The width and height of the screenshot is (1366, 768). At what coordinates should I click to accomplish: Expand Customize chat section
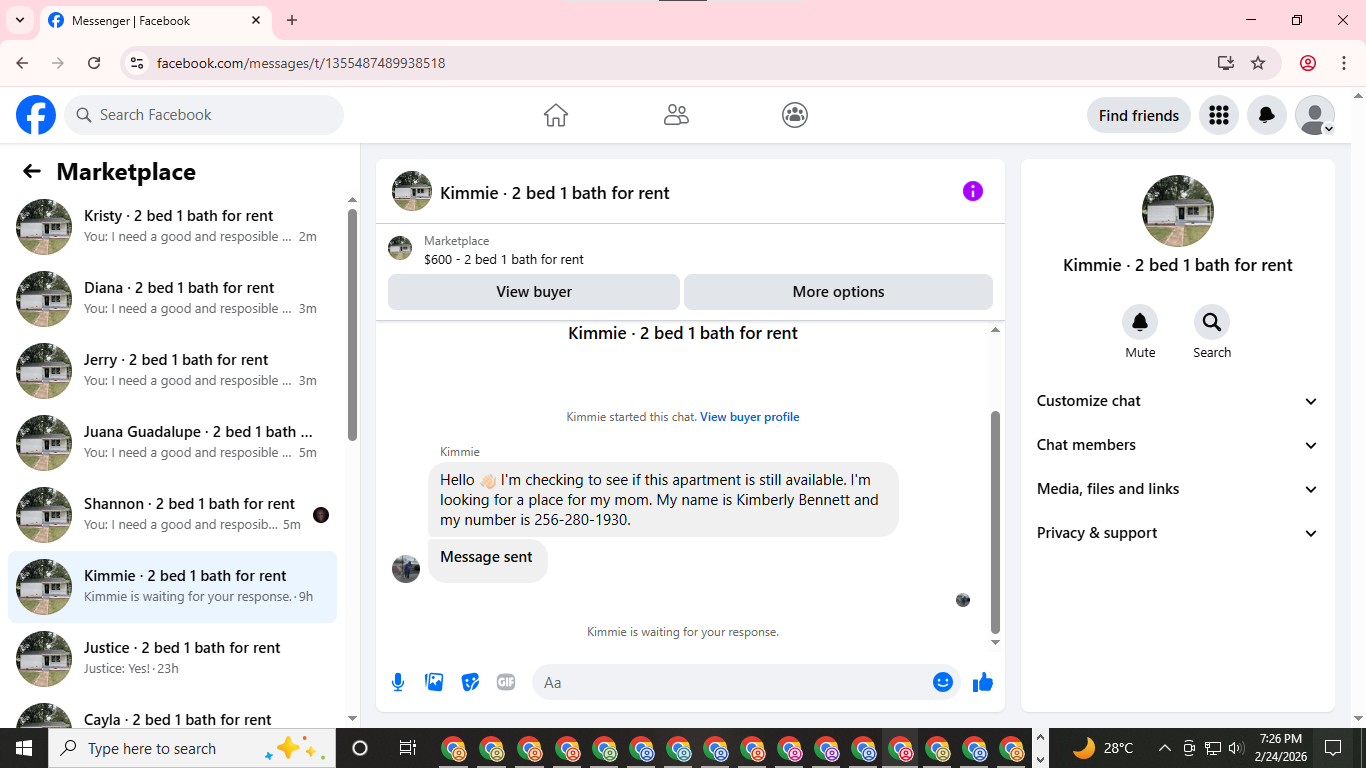coord(1178,401)
